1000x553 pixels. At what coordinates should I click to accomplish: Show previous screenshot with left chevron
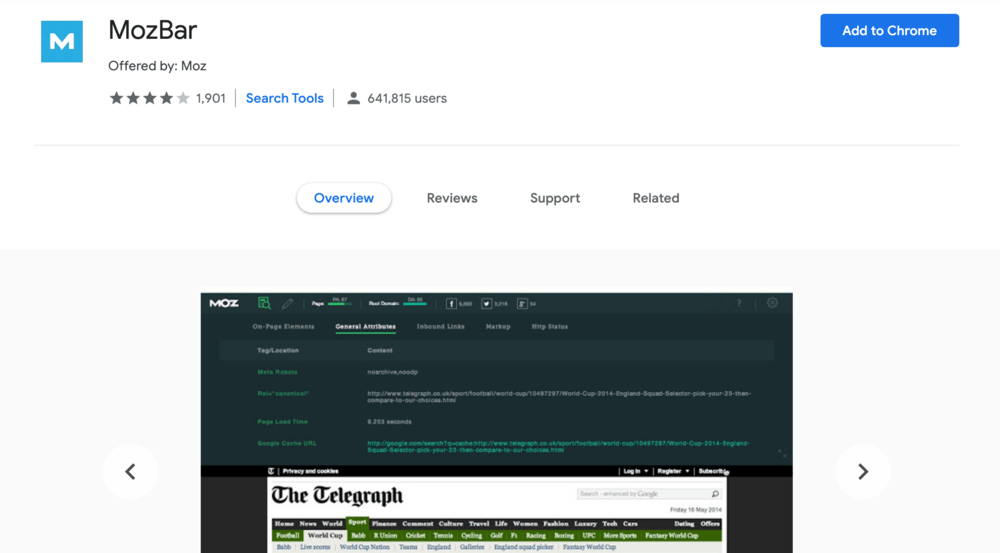click(x=130, y=471)
